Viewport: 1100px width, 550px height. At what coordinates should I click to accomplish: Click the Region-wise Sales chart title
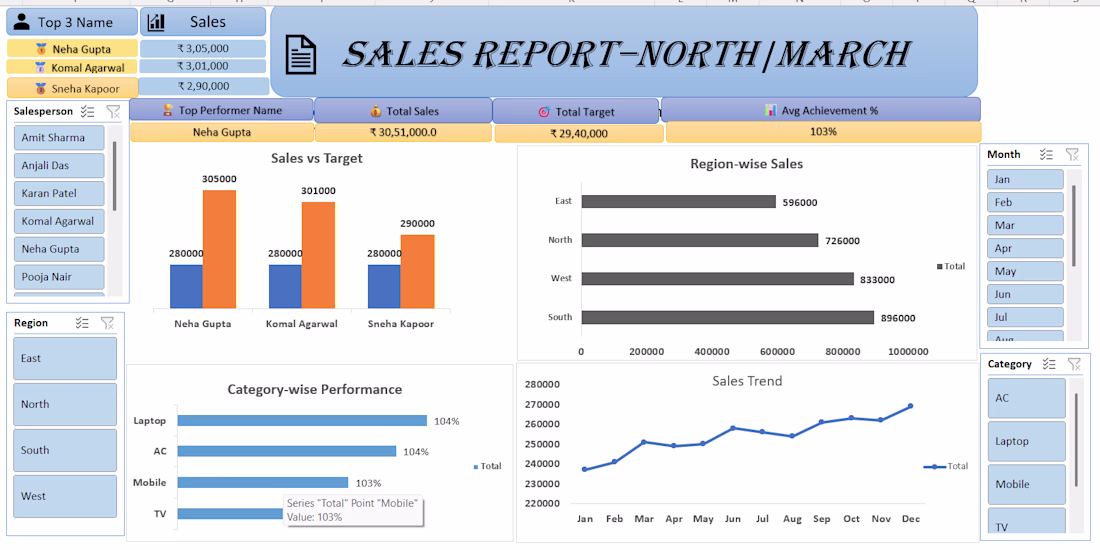point(746,164)
